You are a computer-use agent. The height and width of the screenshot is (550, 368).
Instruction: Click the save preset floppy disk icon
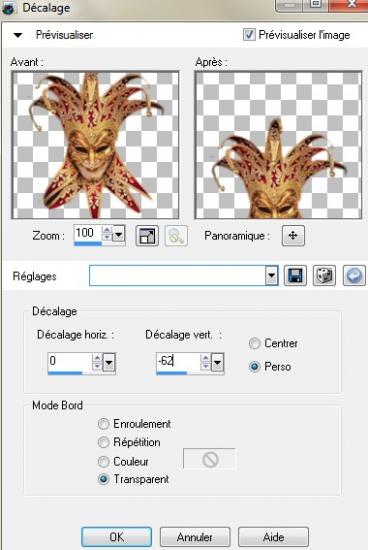(x=295, y=276)
